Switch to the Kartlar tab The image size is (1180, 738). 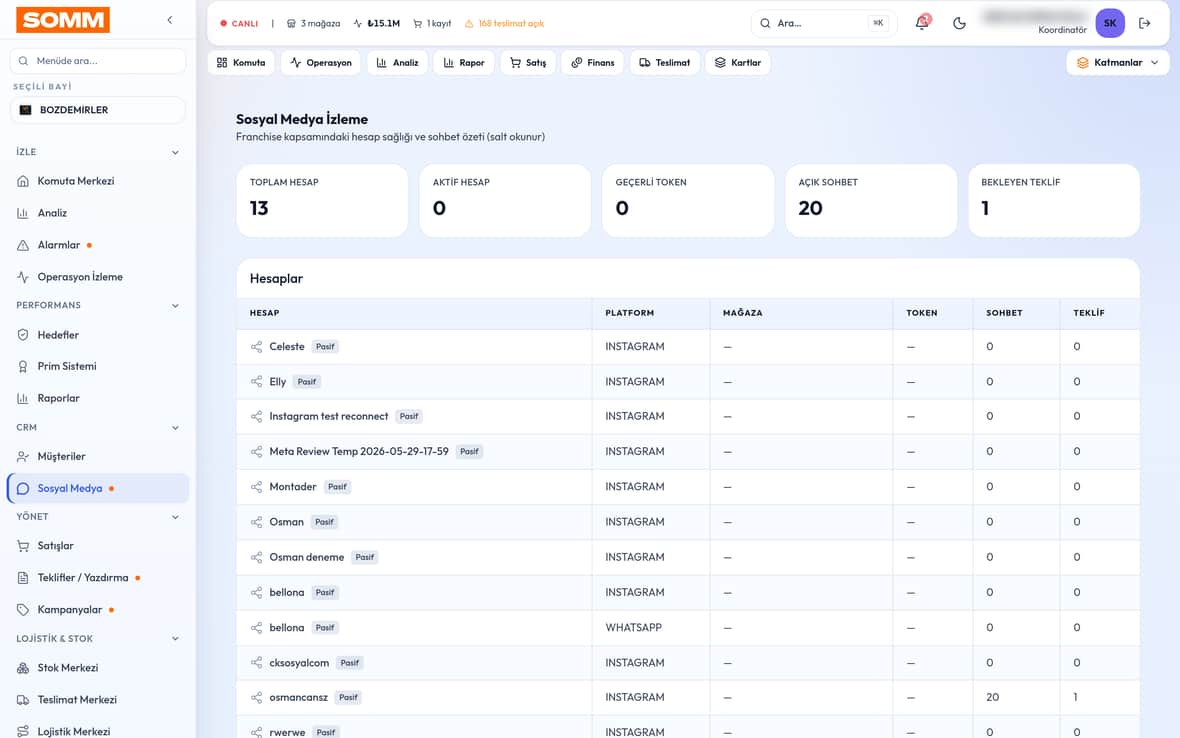coord(738,62)
